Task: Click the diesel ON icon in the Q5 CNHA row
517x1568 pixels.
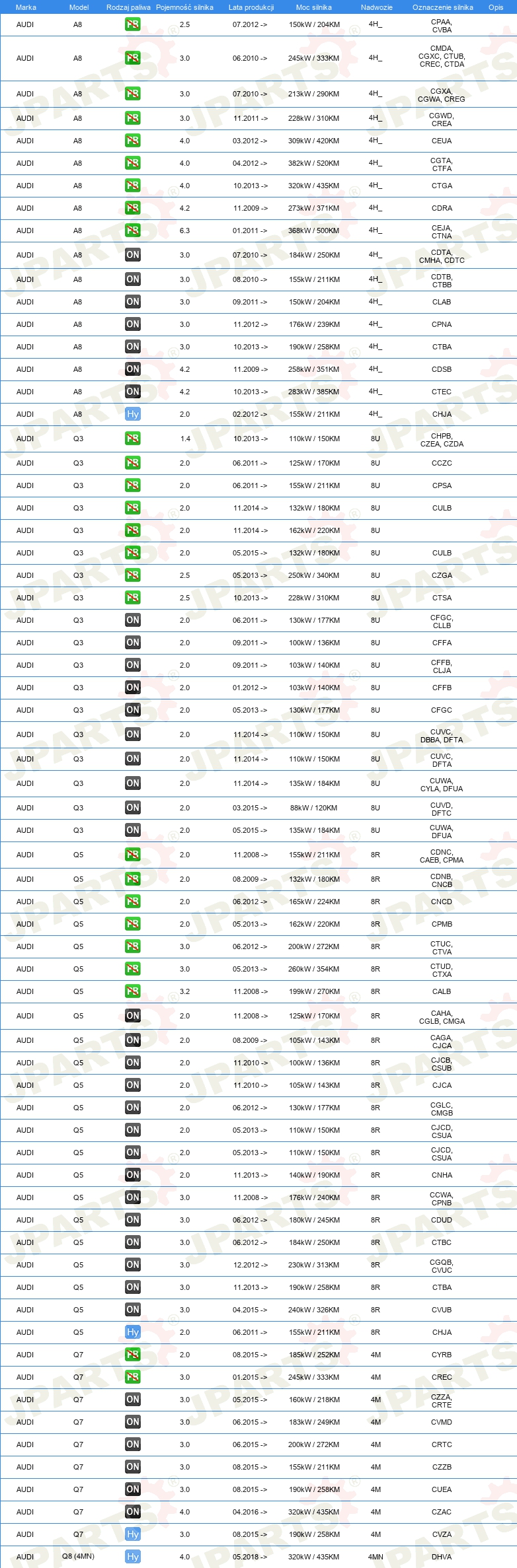Action: [x=133, y=1175]
